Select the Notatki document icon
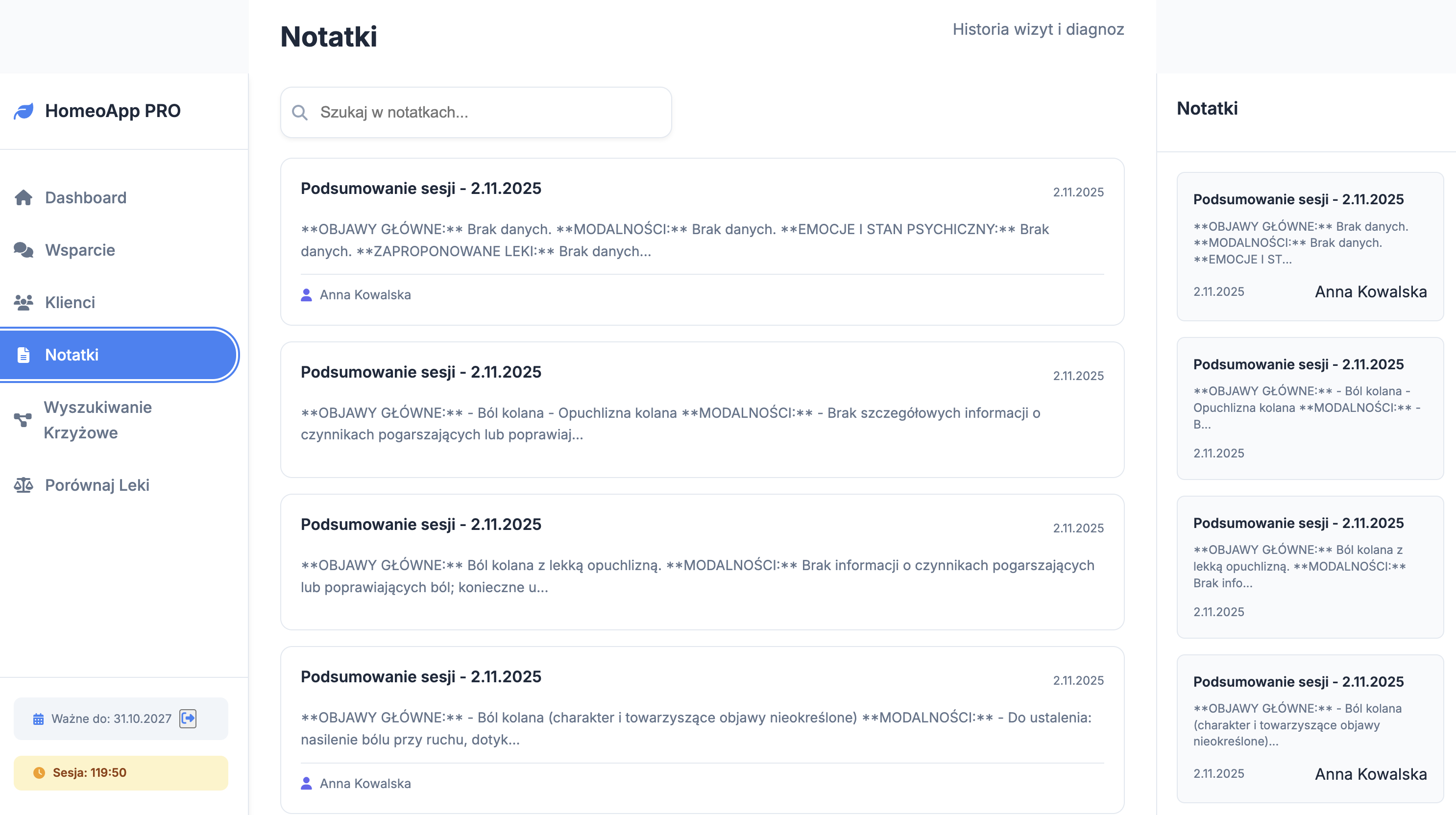 (24, 355)
